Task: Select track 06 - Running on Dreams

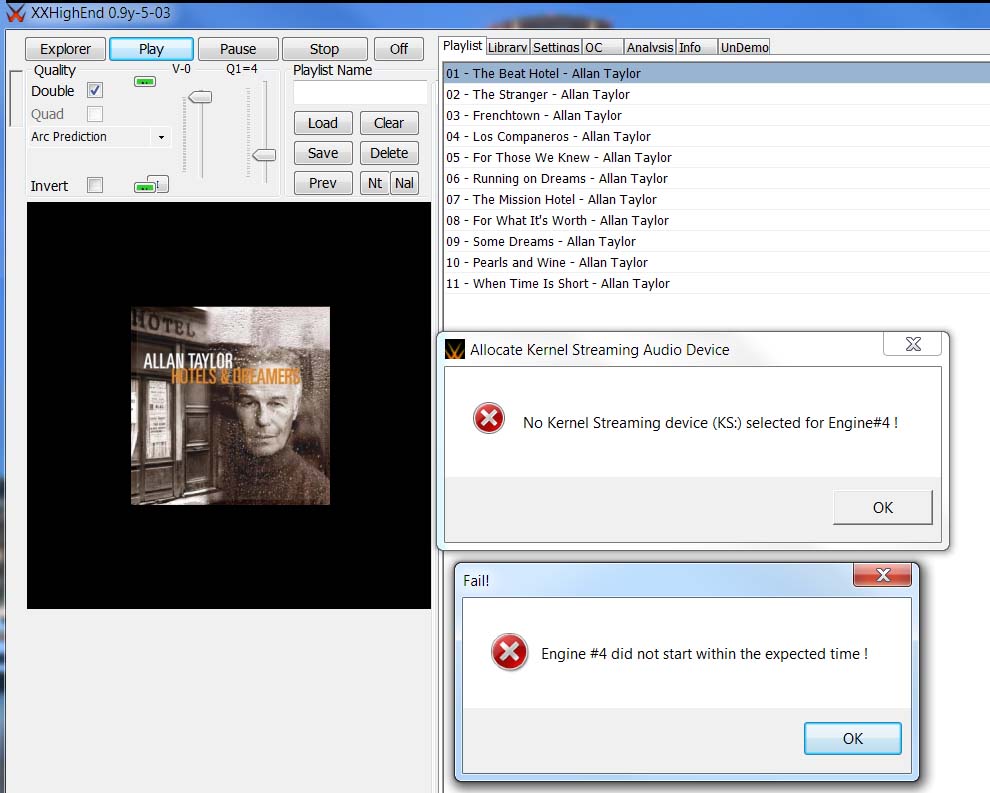Action: [x=717, y=179]
